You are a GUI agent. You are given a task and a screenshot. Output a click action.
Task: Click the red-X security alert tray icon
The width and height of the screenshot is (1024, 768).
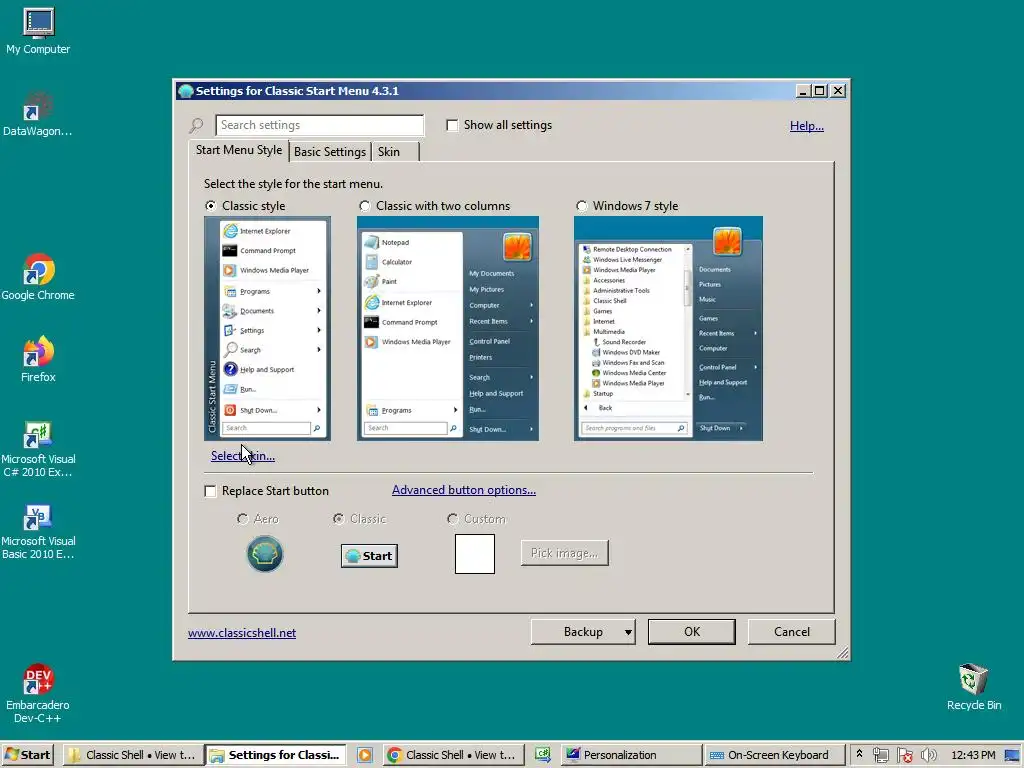click(904, 756)
